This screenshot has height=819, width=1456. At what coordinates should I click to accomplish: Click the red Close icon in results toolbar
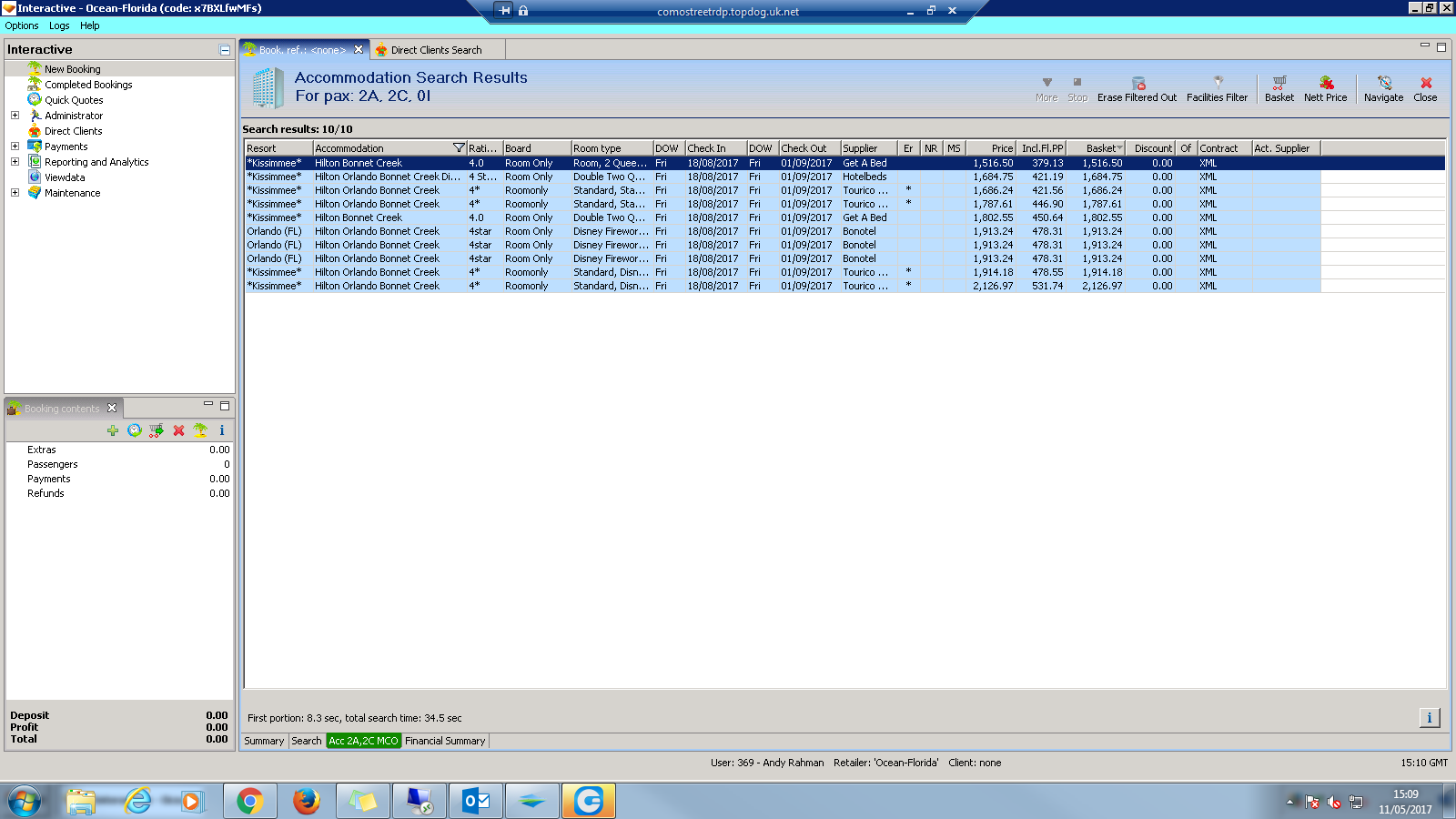[x=1425, y=89]
